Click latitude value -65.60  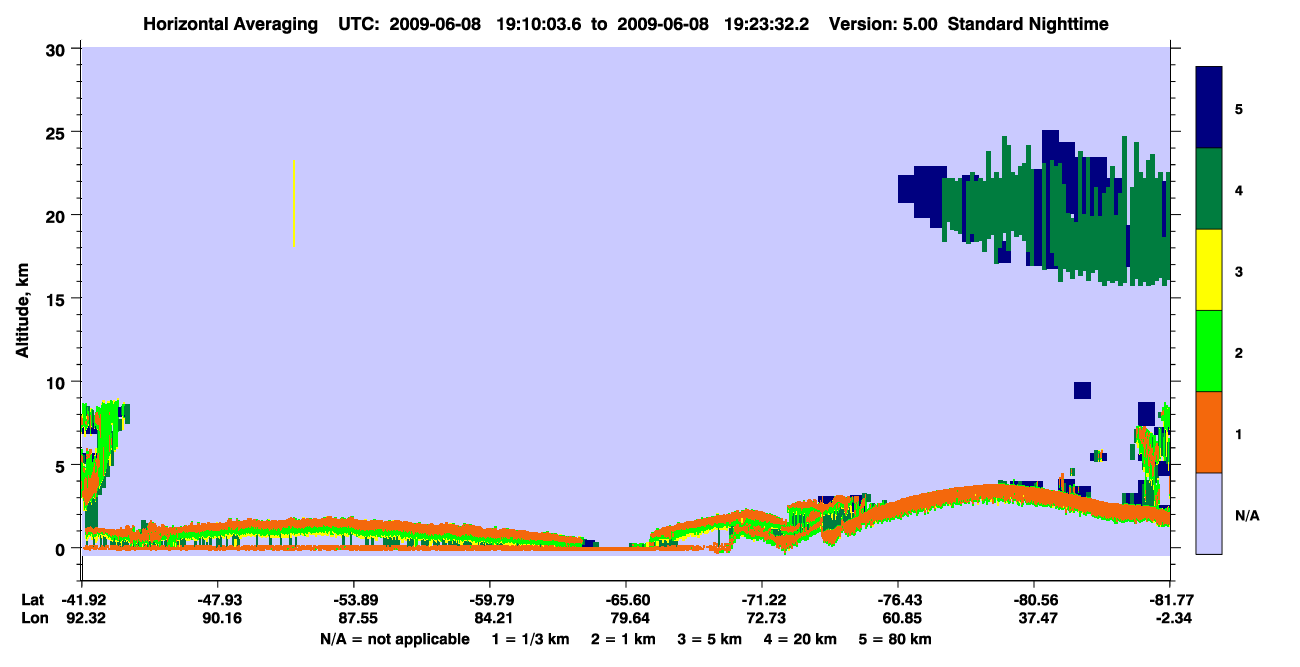626,600
